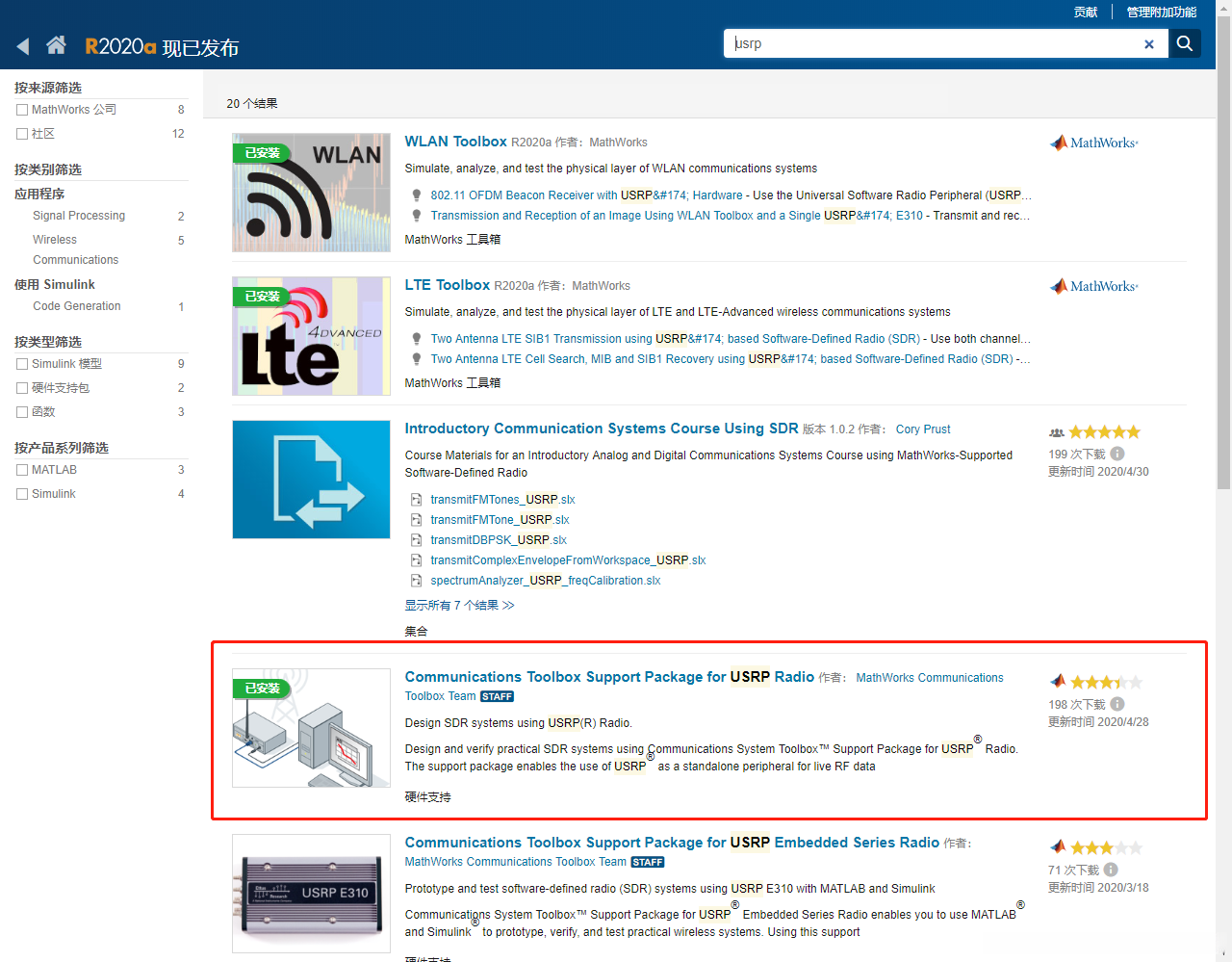Screen dimensions: 1232x962
Task: Filter by Signal Processing category
Action: click(79, 216)
